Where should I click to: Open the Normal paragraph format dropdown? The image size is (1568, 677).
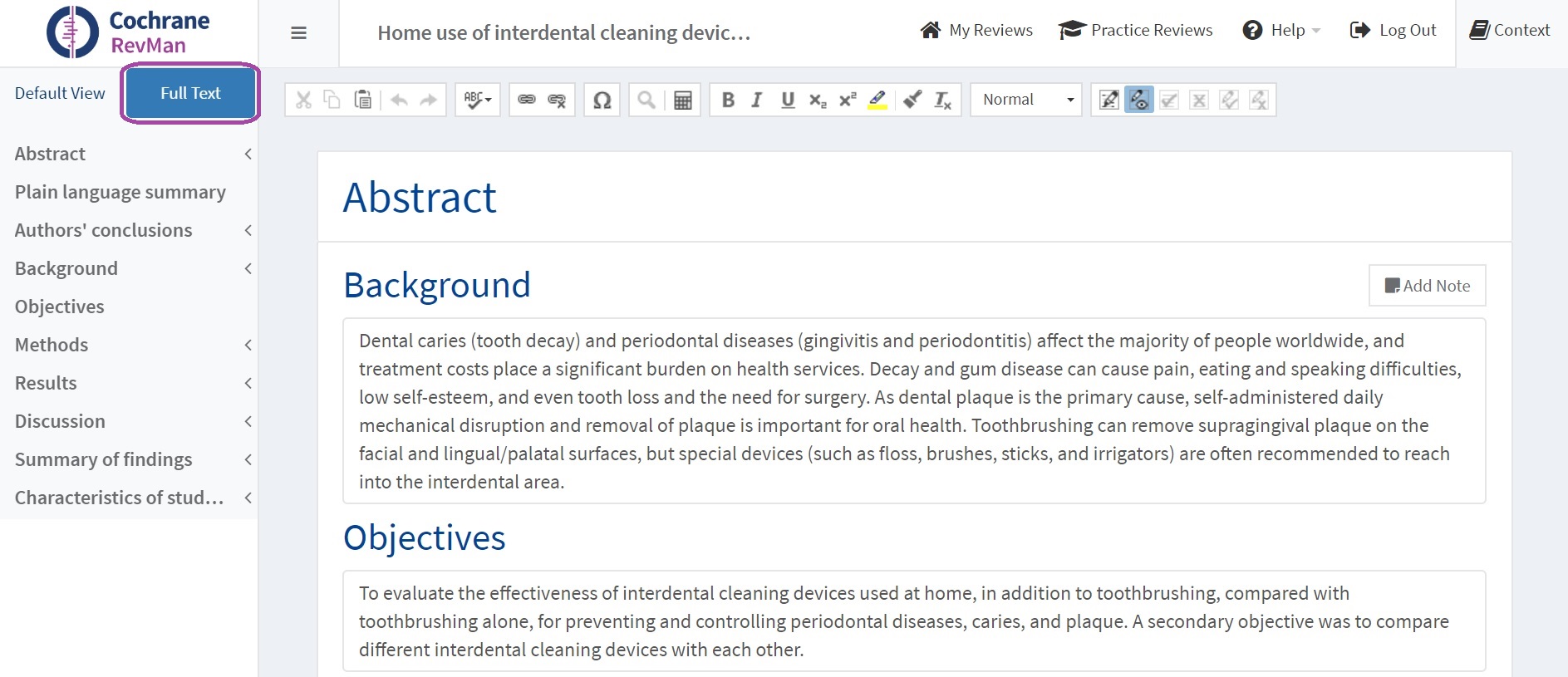pos(1026,101)
